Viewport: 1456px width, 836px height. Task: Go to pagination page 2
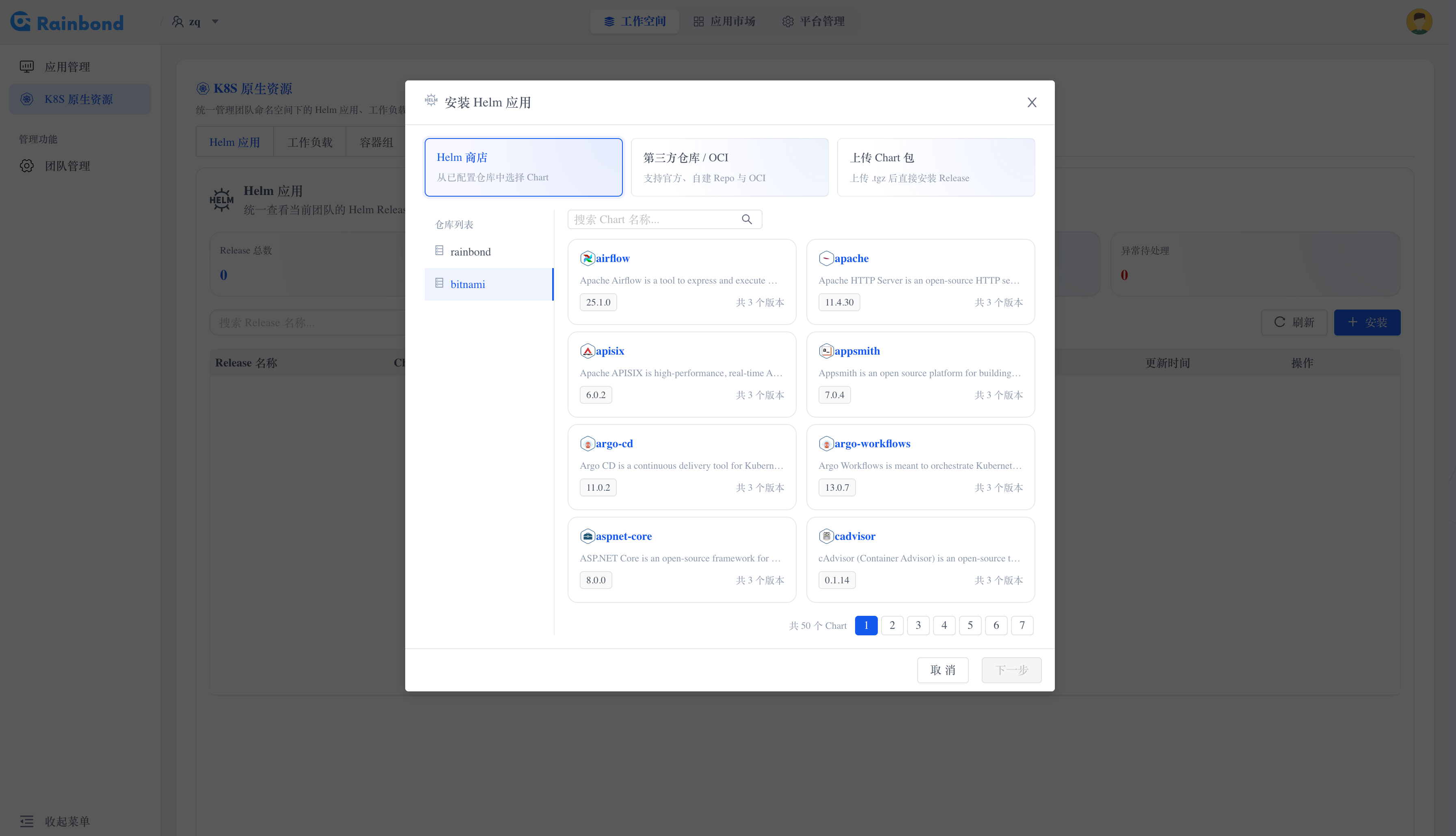tap(892, 625)
